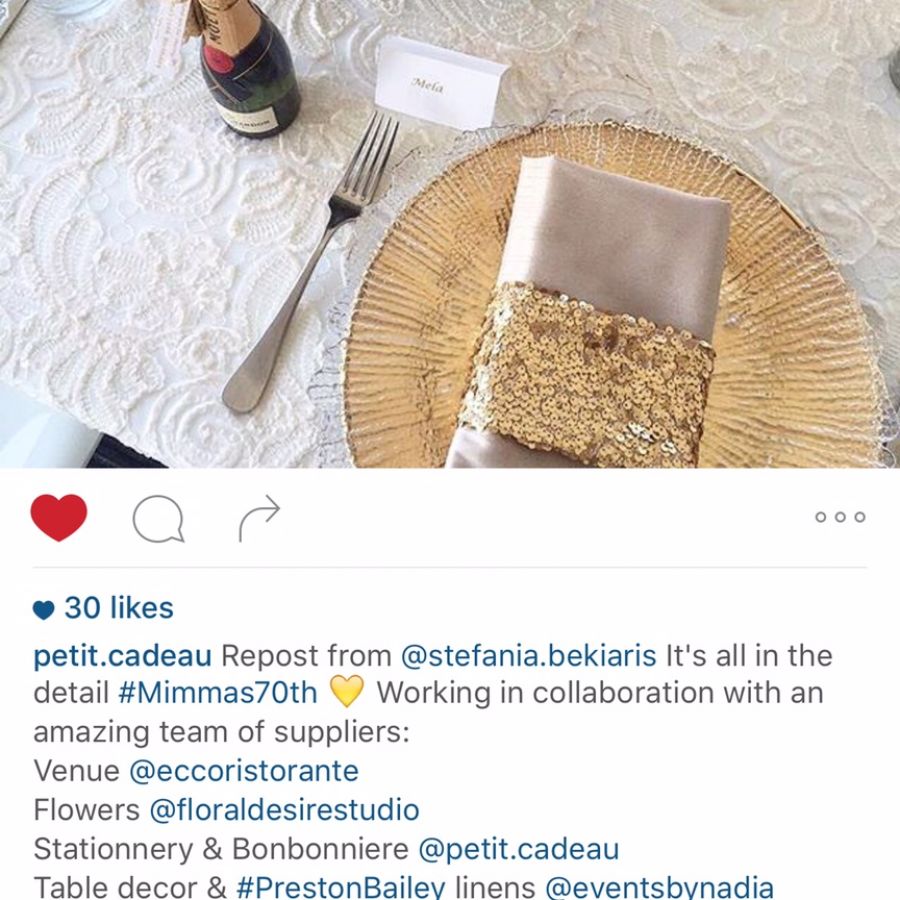Screen dimensions: 900x900
Task: Open the three-dot more options menu
Action: (x=840, y=517)
